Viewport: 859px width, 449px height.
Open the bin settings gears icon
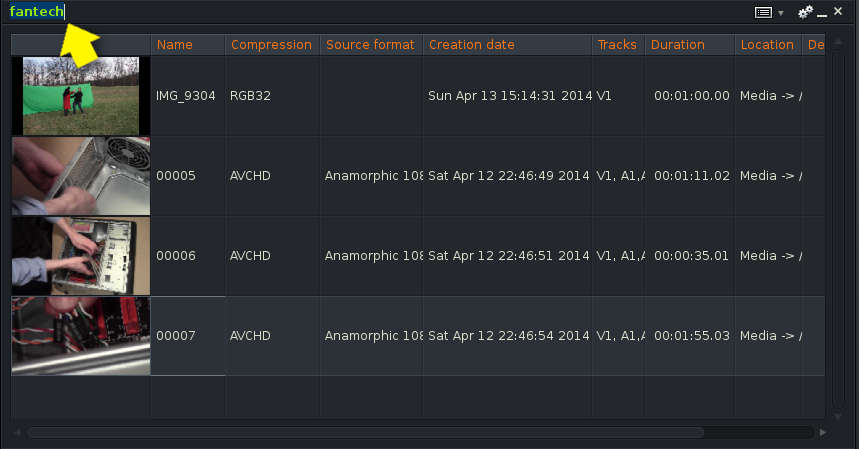pyautogui.click(x=805, y=12)
